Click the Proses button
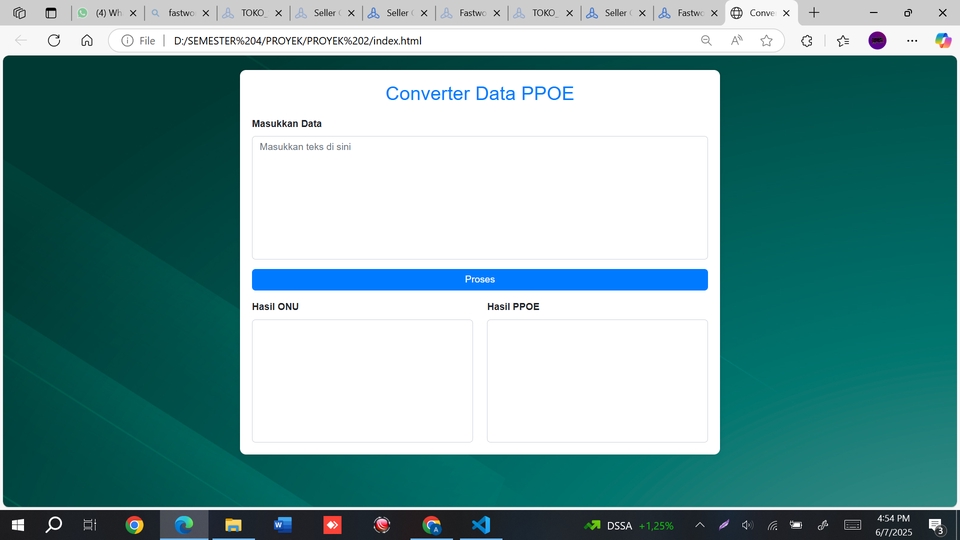The height and width of the screenshot is (540, 960). tap(479, 279)
